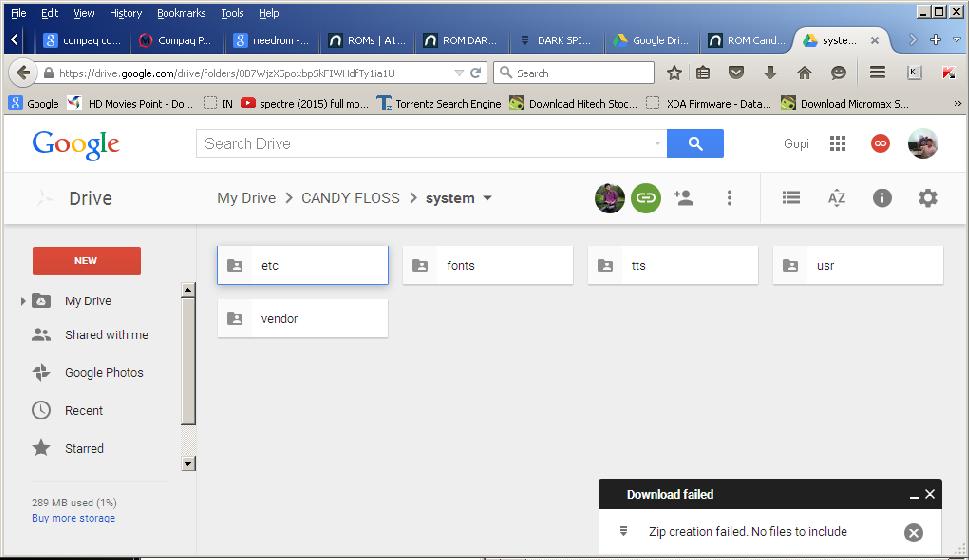Click the get shareable link icon

point(646,198)
